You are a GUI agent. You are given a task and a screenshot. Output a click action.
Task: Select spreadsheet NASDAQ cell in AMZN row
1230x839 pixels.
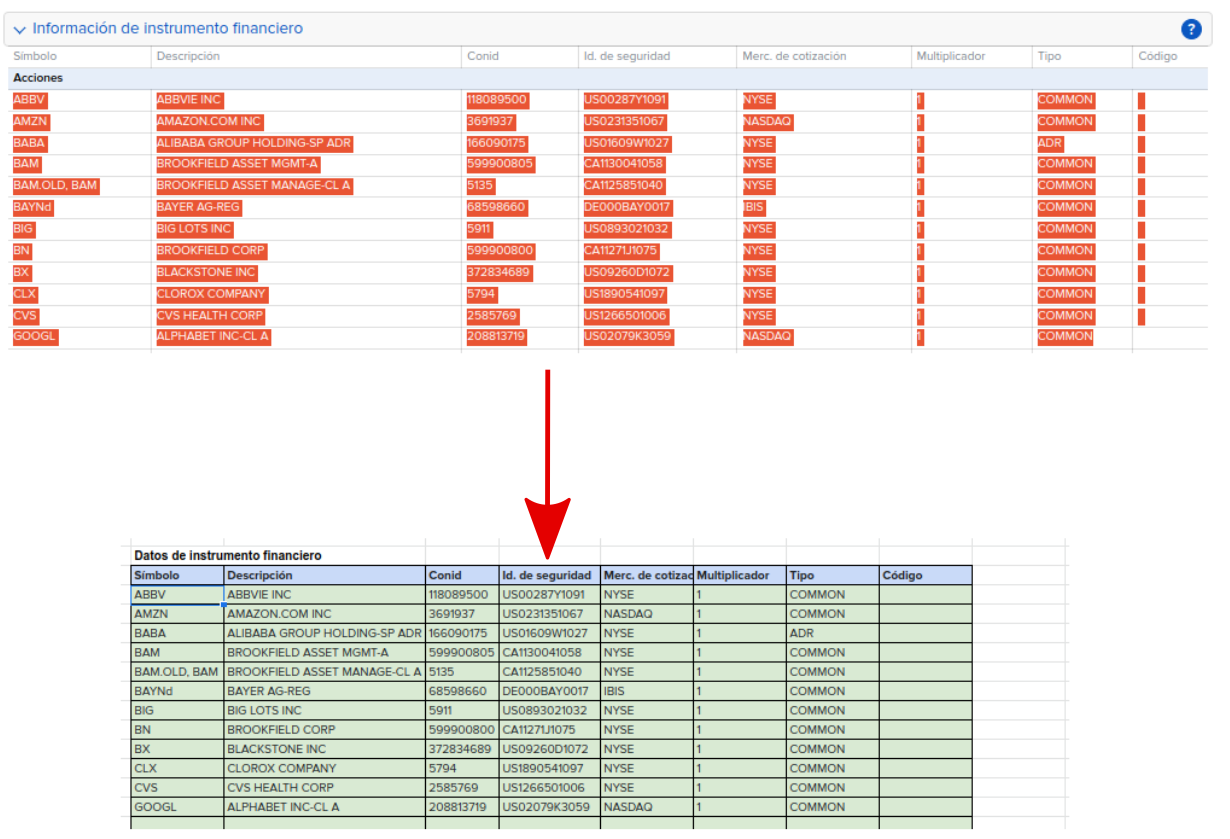click(647, 614)
